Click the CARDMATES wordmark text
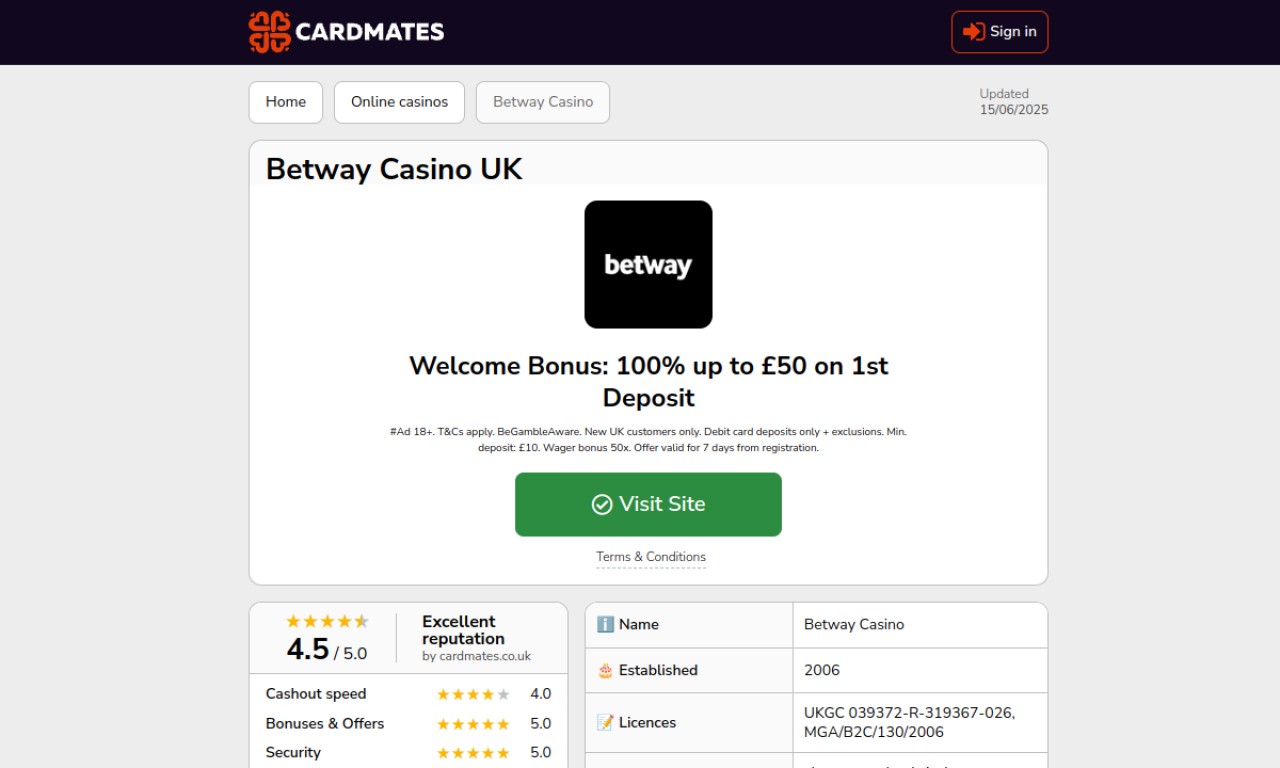Screen dimensions: 1280x768 tap(370, 32)
